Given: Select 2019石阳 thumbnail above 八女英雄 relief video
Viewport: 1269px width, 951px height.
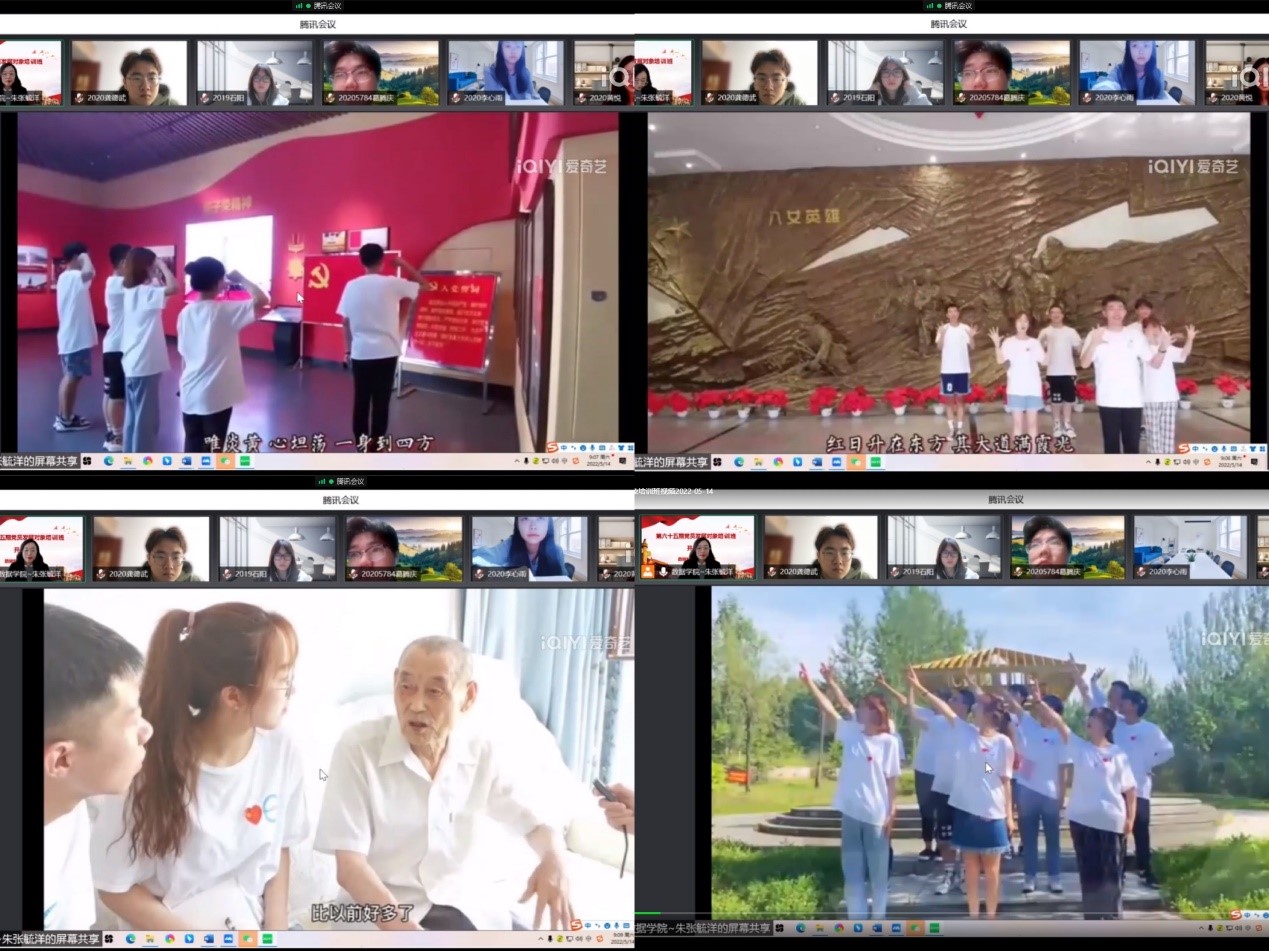Looking at the screenshot, I should coord(886,73).
